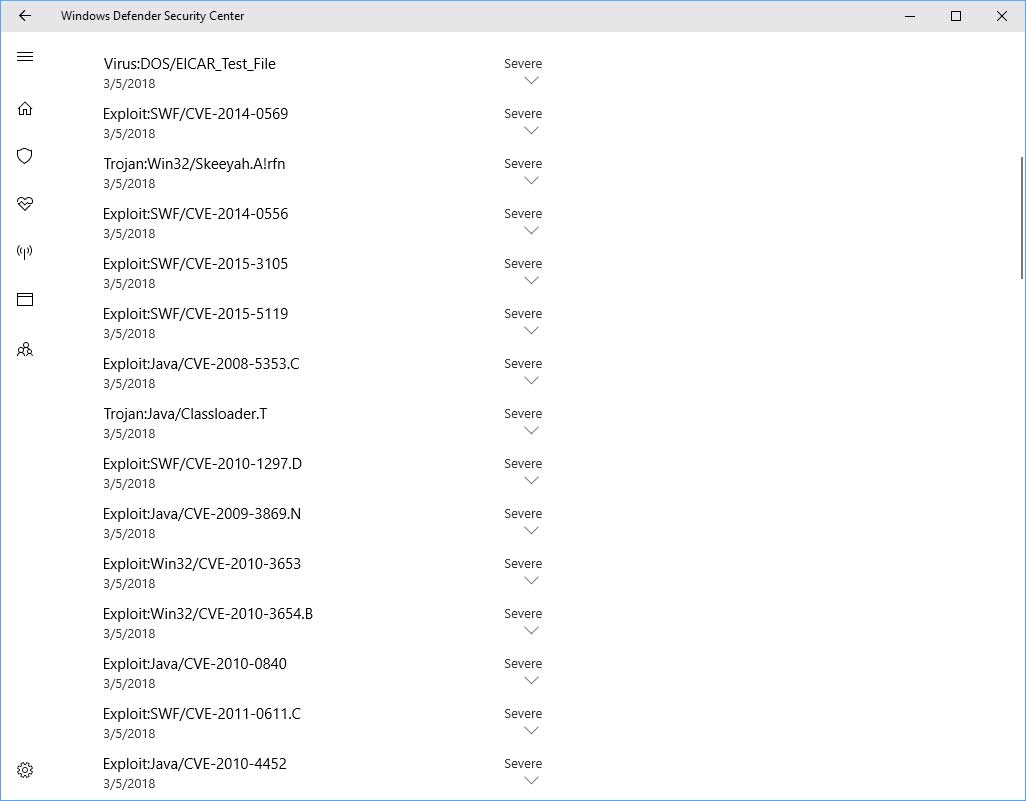Expand chevron for Exploit:SWF/CVE-2015-3105
This screenshot has width=1026, height=801.
tap(531, 280)
